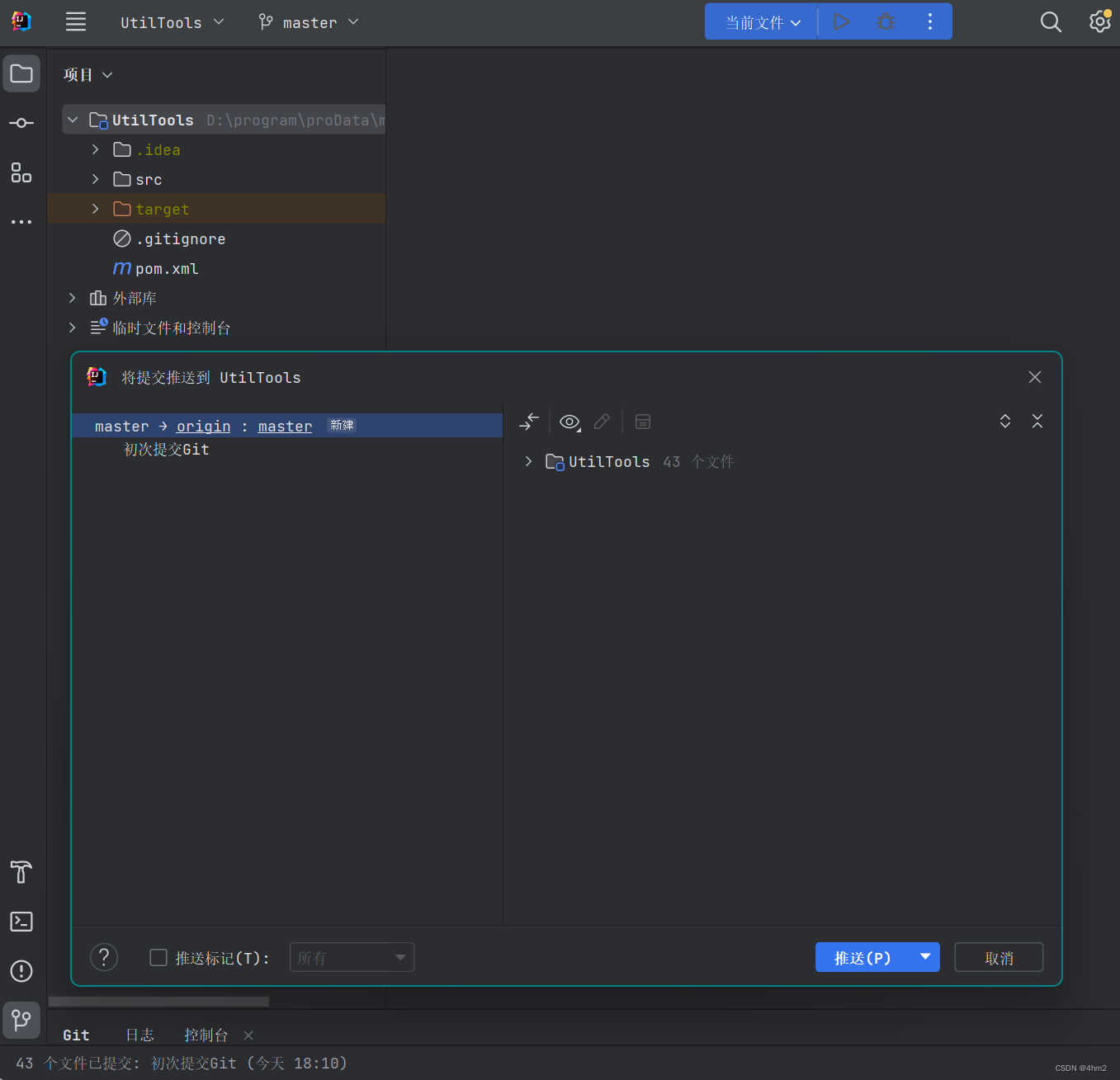The height and width of the screenshot is (1080, 1120).
Task: Select the Git tab in bottom panel
Action: pos(76,1035)
